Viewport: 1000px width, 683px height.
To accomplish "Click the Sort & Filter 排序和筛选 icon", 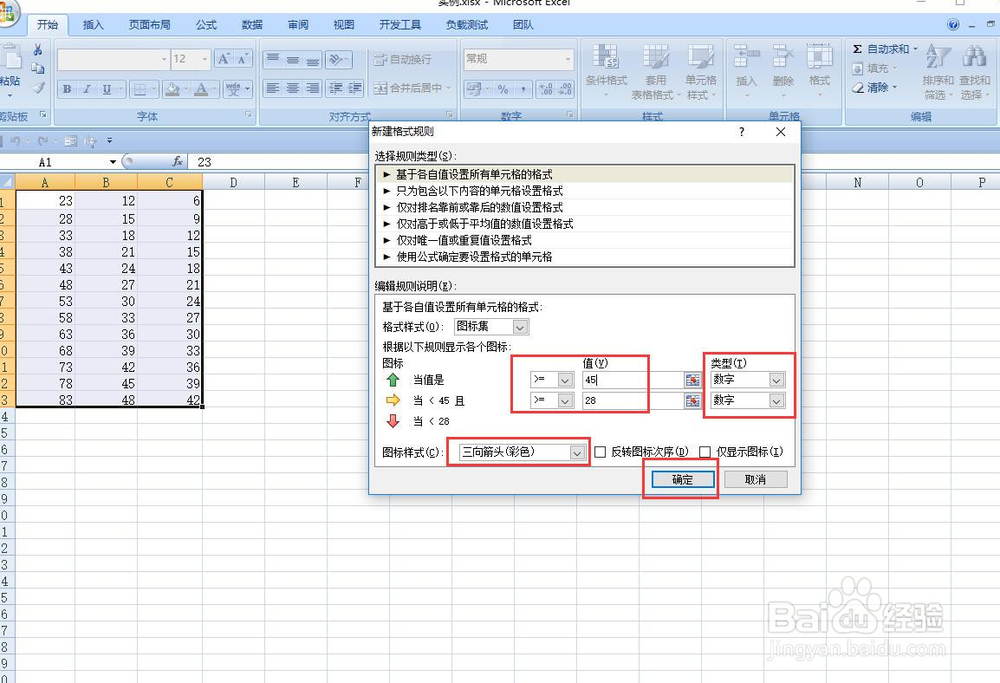I will (x=938, y=71).
